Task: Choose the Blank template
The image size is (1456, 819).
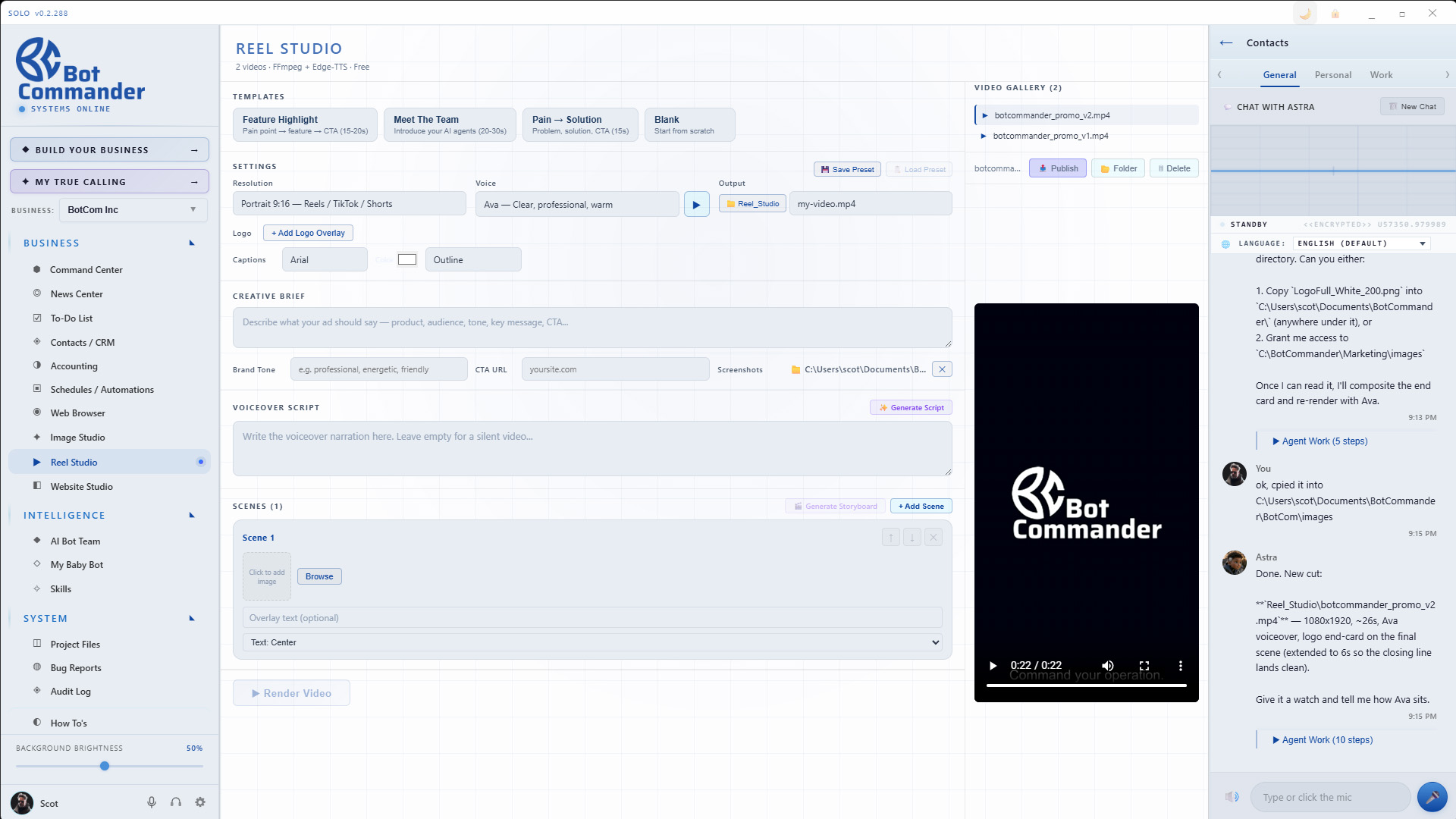Action: coord(689,125)
